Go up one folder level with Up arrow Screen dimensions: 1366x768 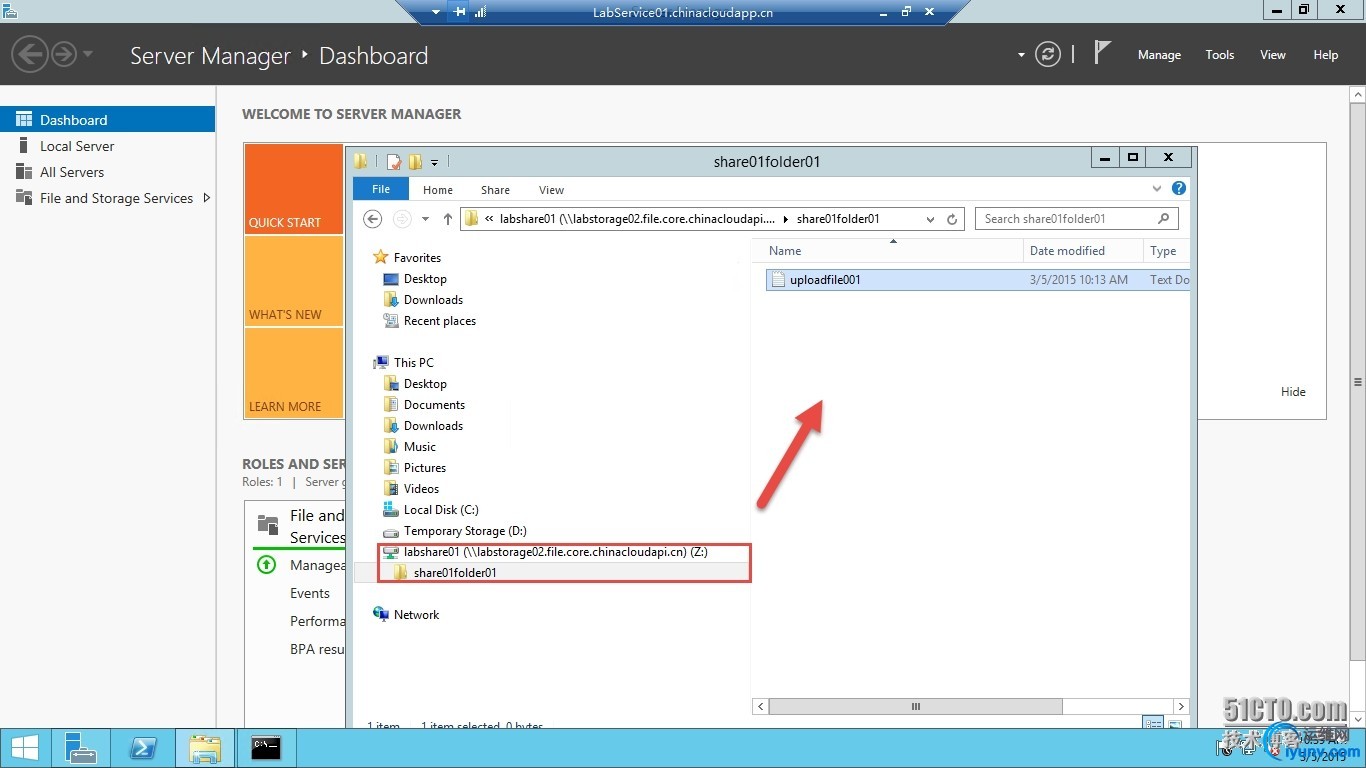(x=447, y=219)
